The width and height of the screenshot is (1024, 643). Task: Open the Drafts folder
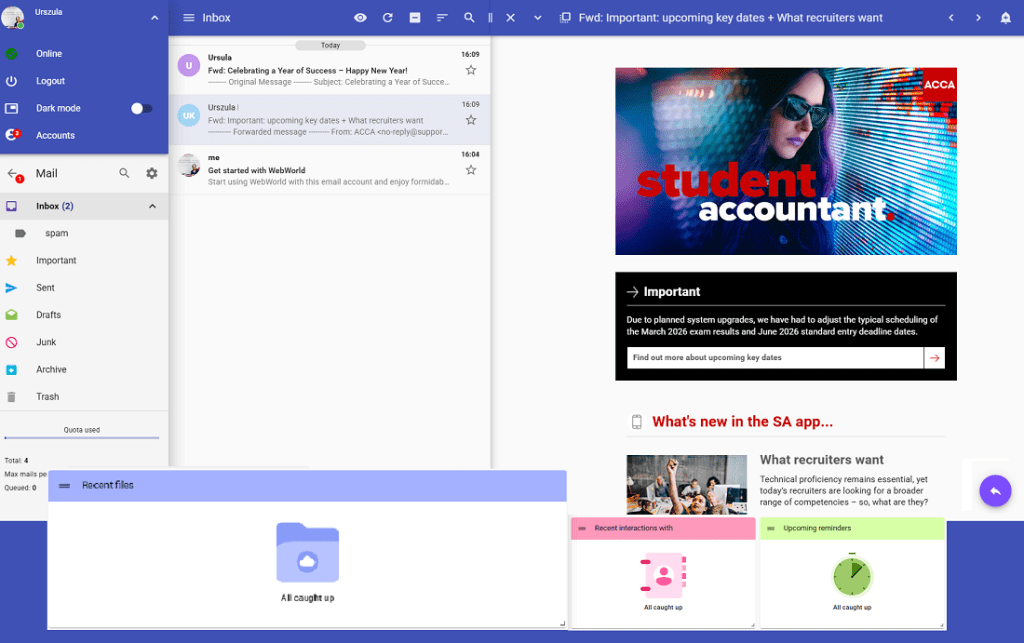coord(49,315)
